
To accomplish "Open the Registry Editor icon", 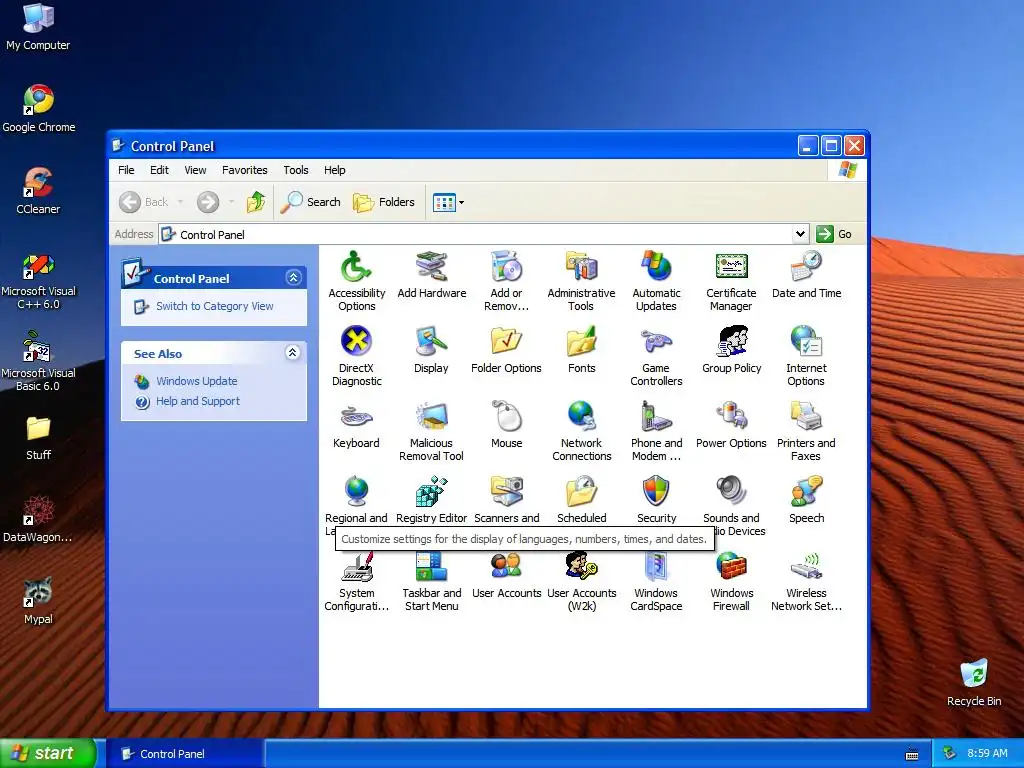I will [431, 492].
